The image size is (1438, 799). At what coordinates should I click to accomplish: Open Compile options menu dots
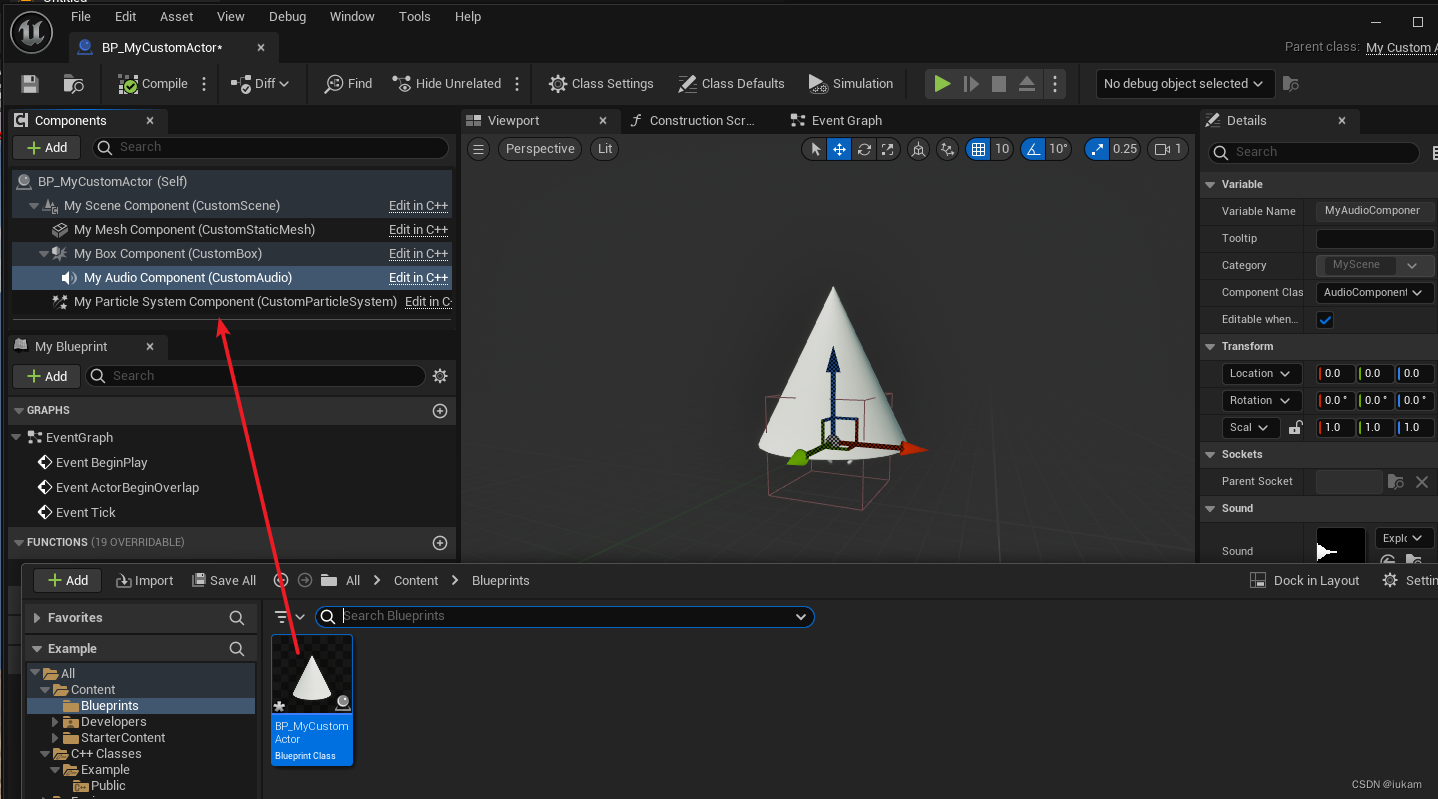(x=205, y=84)
